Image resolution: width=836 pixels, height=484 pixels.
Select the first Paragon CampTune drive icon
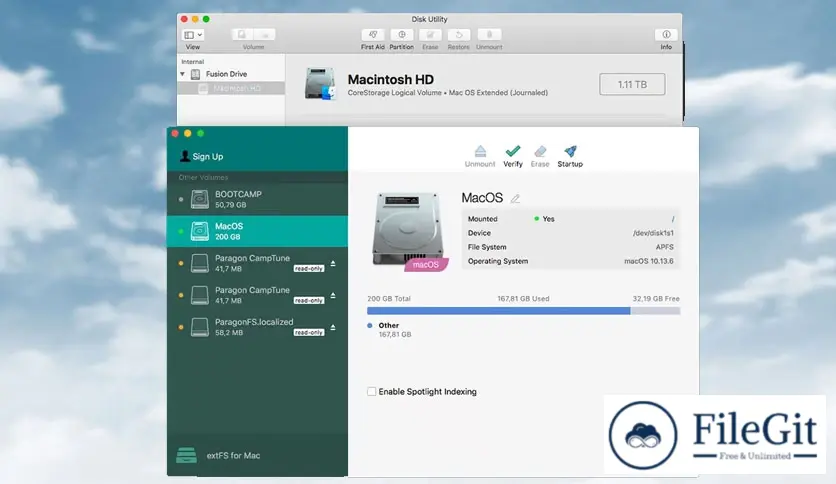pyautogui.click(x=200, y=263)
